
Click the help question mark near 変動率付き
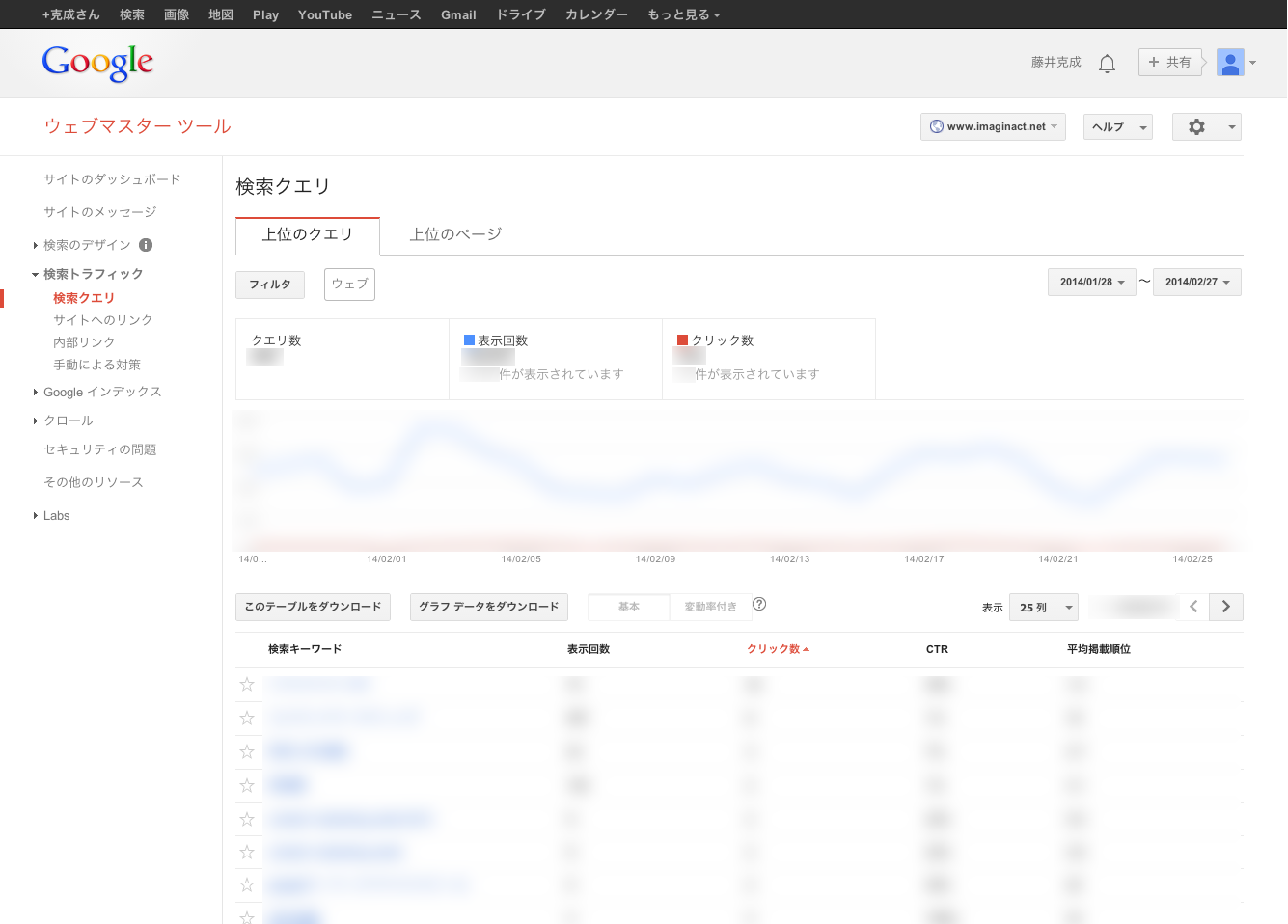(x=759, y=604)
